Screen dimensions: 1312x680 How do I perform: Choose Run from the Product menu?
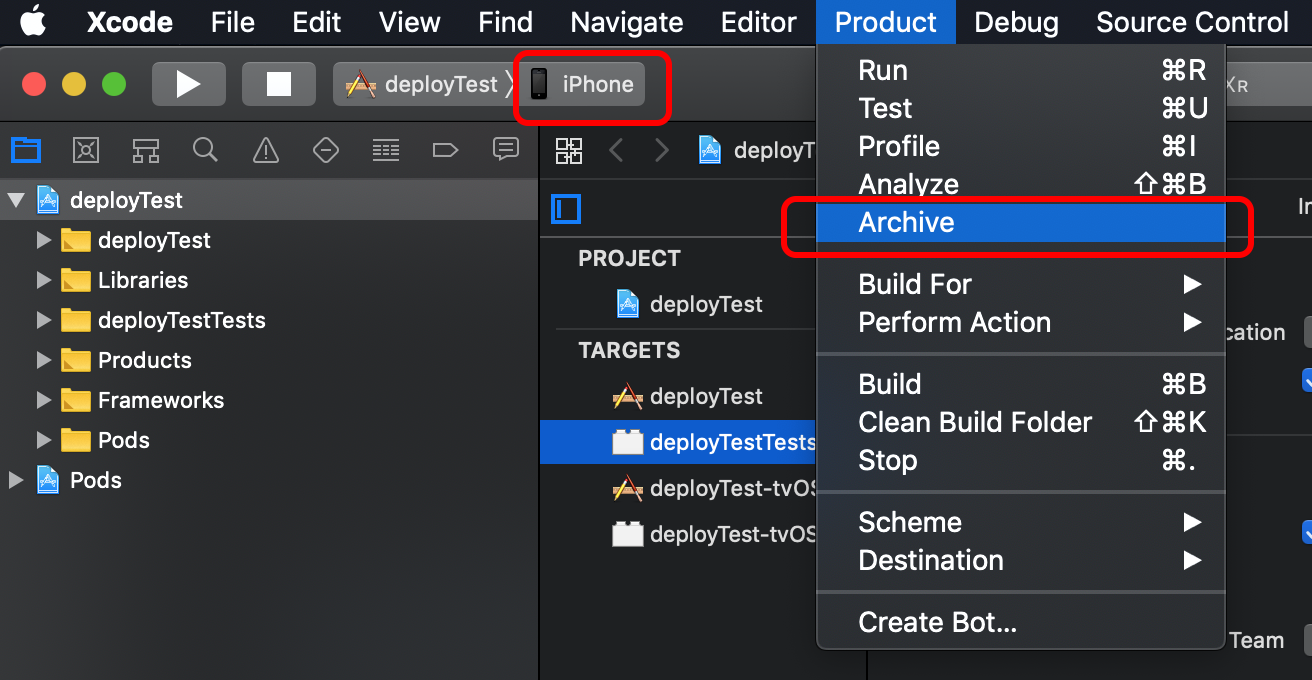pyautogui.click(x=1021, y=70)
